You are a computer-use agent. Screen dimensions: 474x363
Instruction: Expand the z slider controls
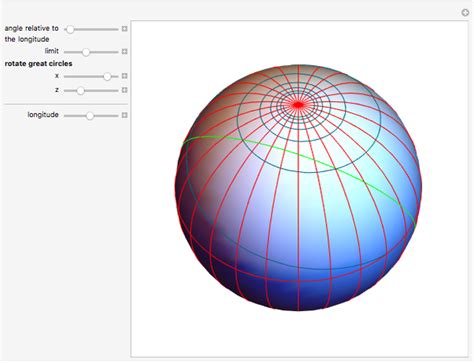point(125,90)
